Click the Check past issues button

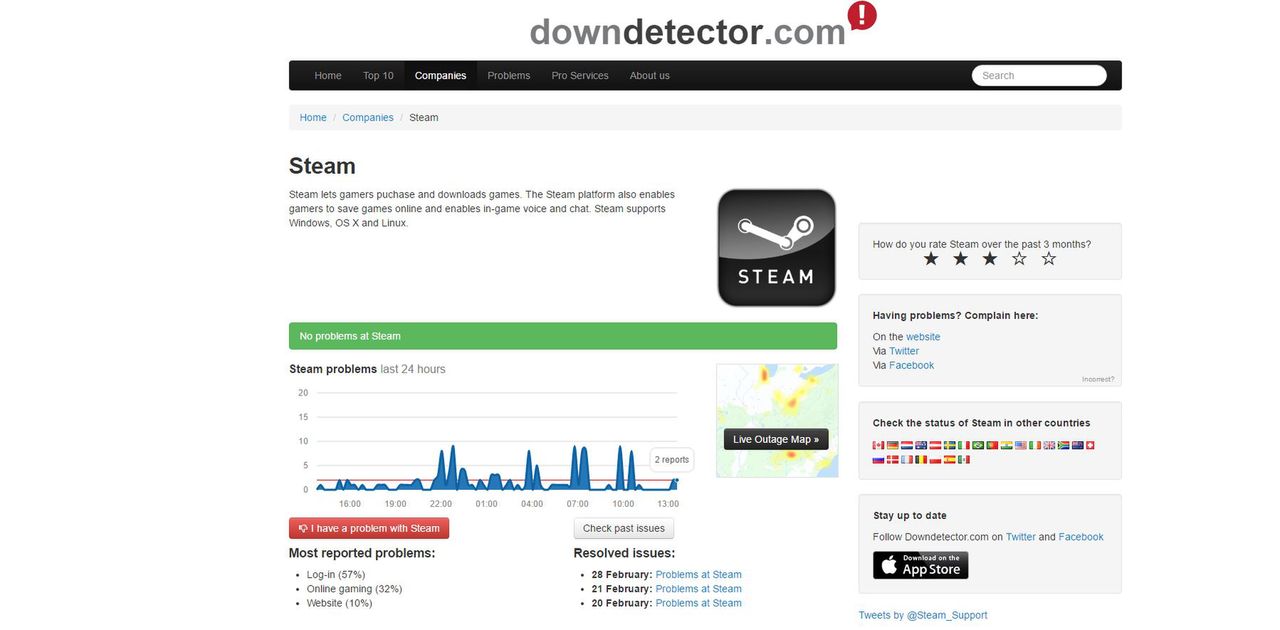coord(624,528)
